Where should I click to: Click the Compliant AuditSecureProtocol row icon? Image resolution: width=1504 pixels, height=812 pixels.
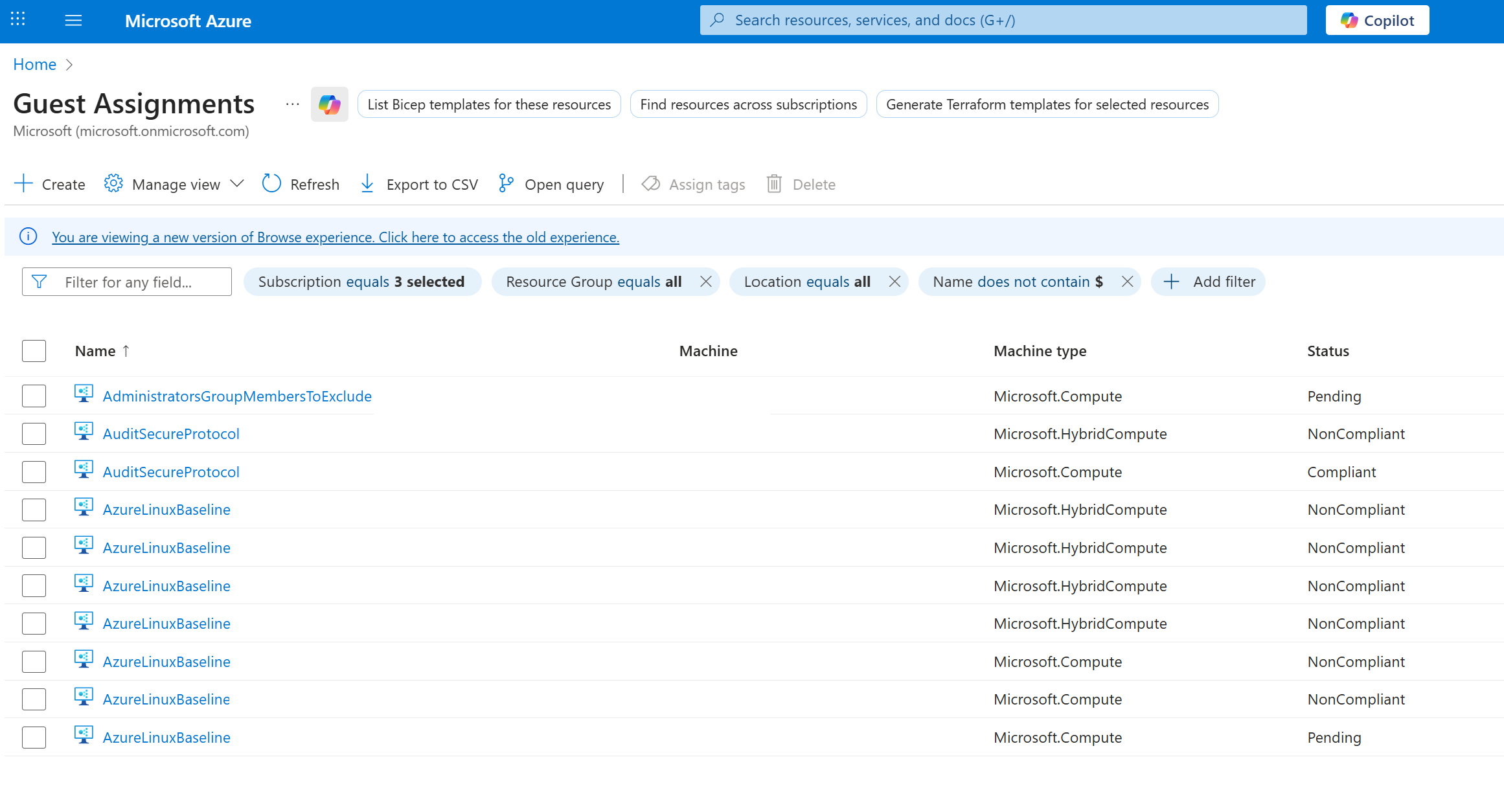[84, 469]
